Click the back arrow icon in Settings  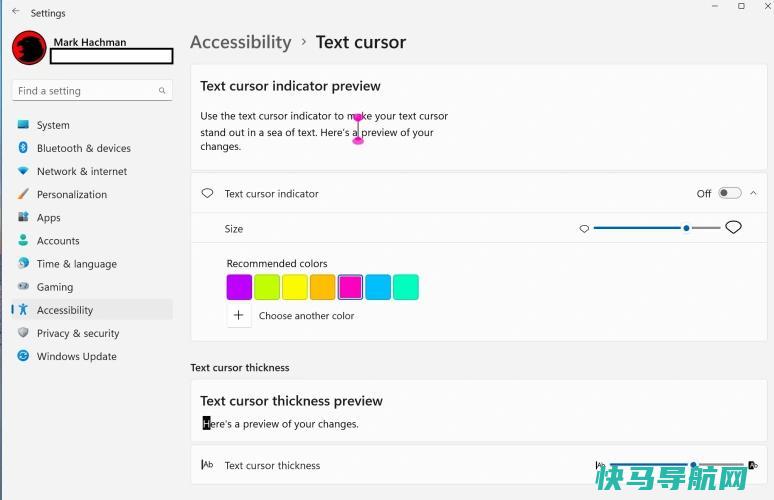tap(16, 11)
